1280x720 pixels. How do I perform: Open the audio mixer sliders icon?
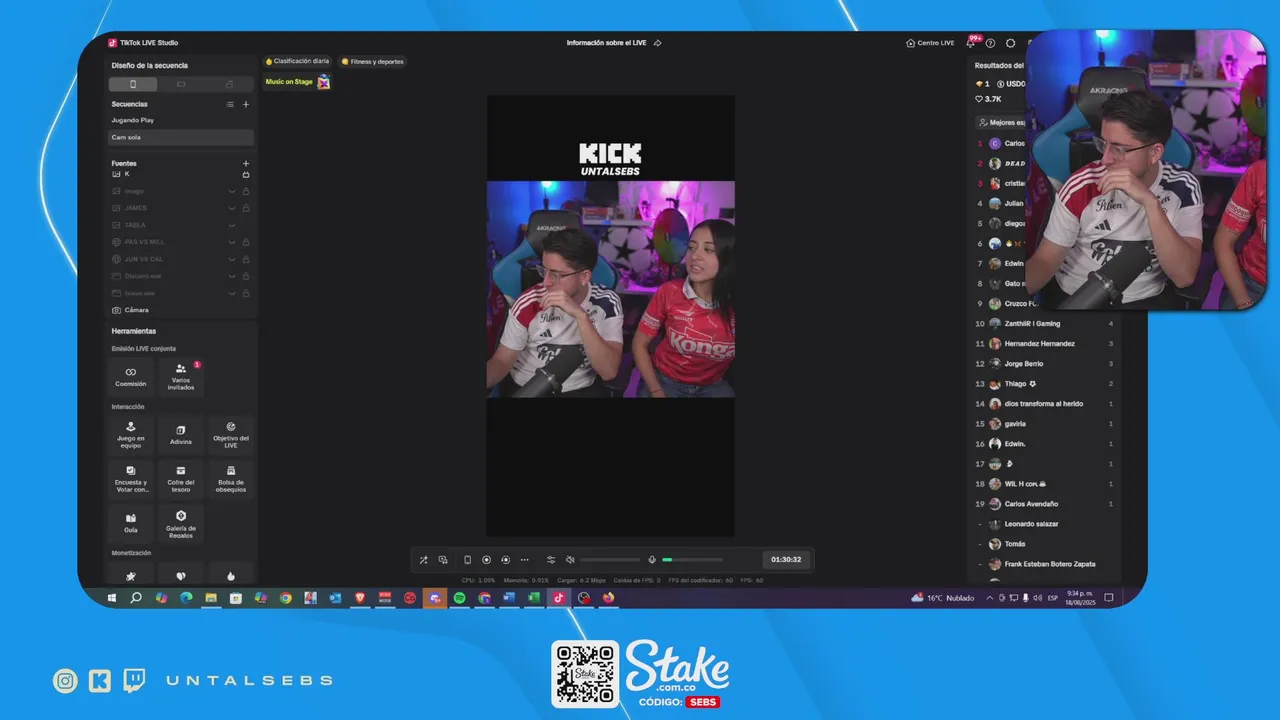tap(551, 560)
